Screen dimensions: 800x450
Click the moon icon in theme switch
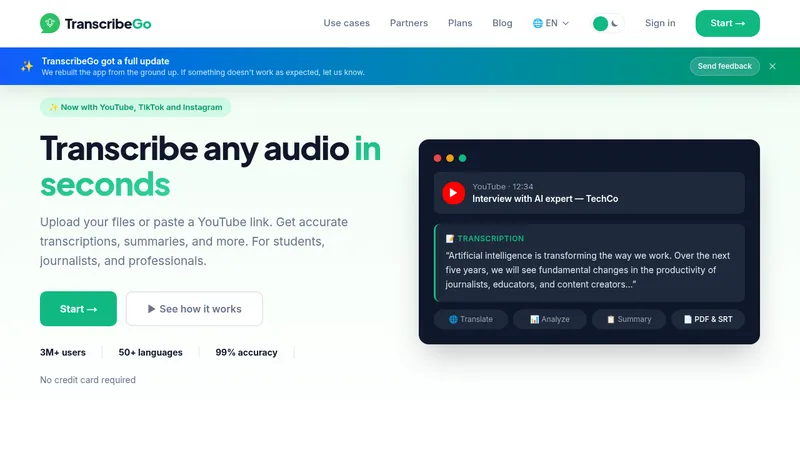coord(615,23)
